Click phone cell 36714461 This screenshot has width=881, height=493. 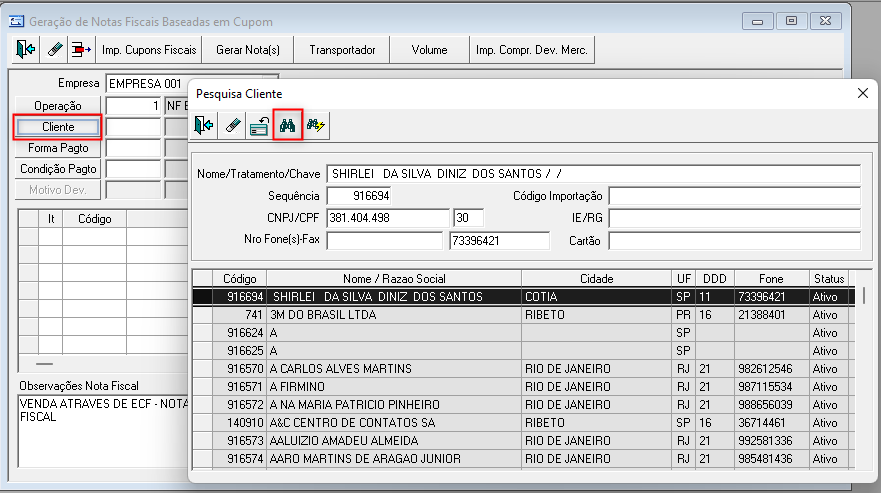(771, 423)
